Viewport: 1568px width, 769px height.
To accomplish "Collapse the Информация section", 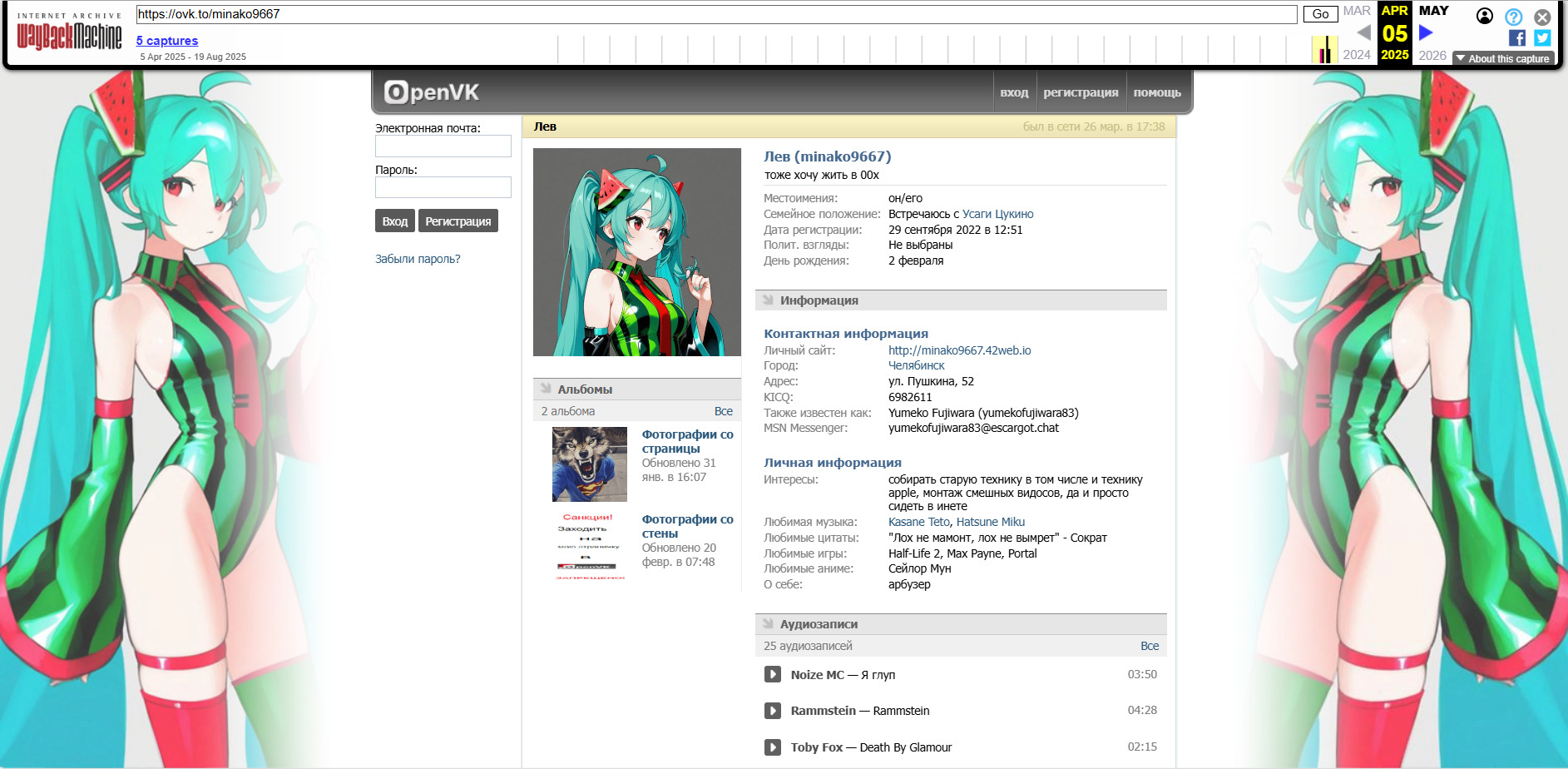I will click(x=768, y=300).
